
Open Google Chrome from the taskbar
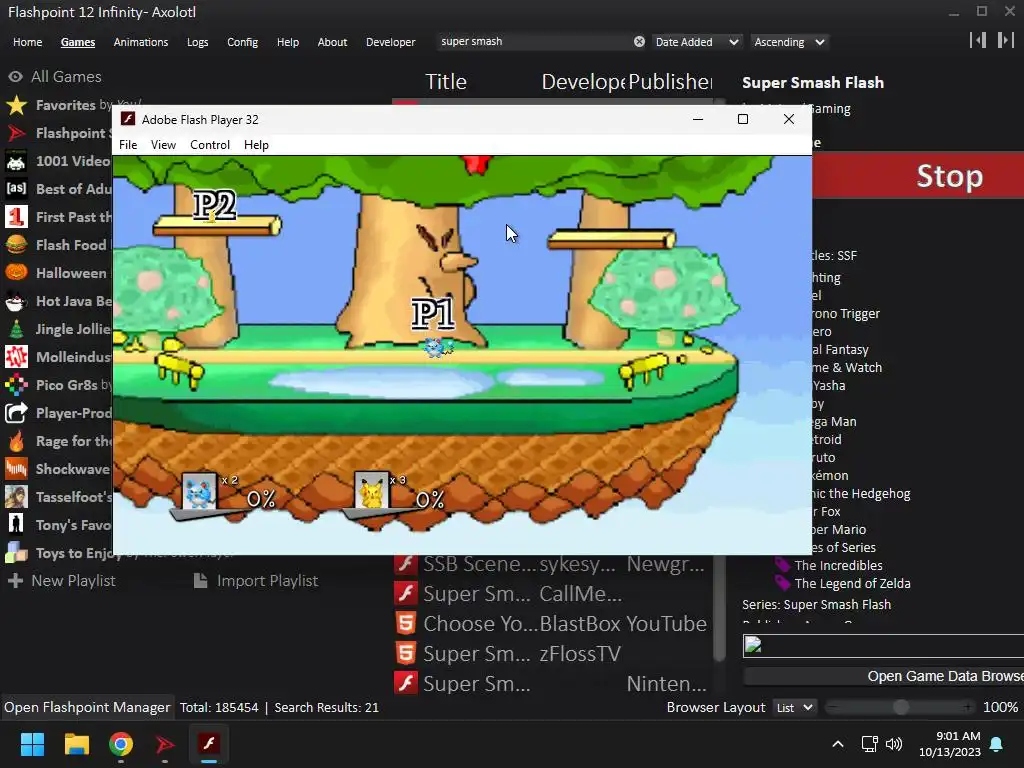click(x=121, y=744)
